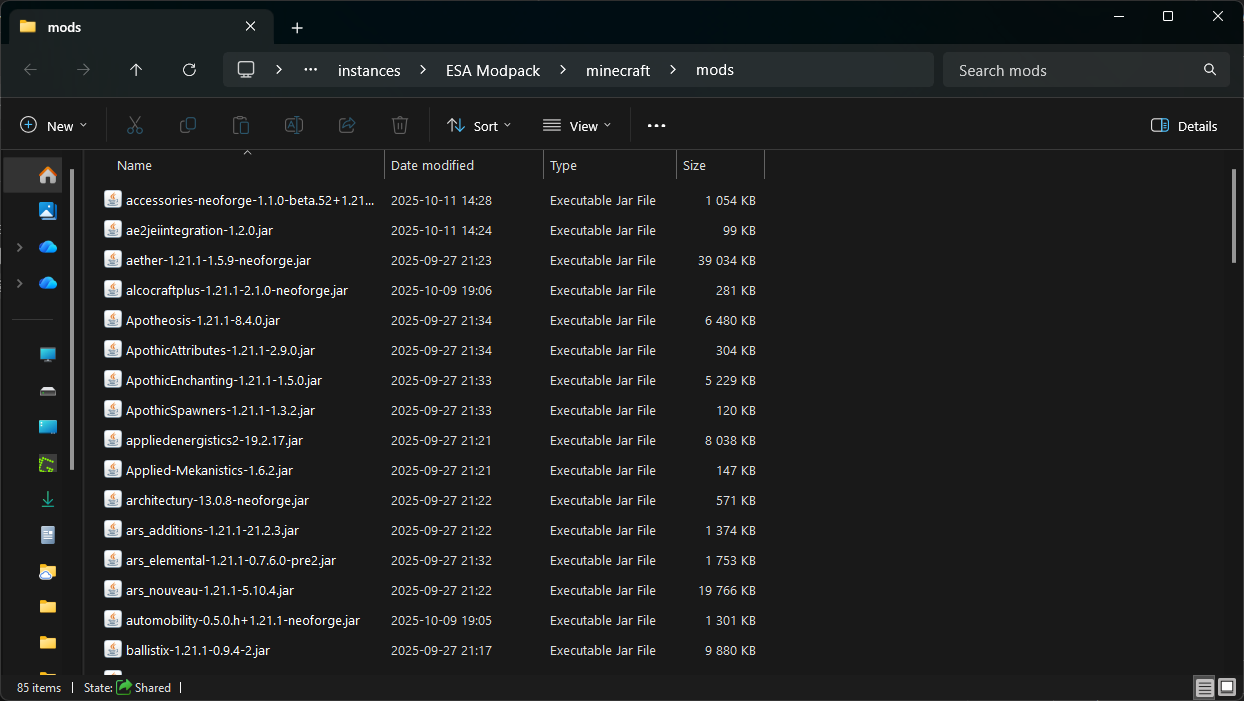Open Home in the navigation sidebar
This screenshot has height=701, width=1244.
click(47, 176)
